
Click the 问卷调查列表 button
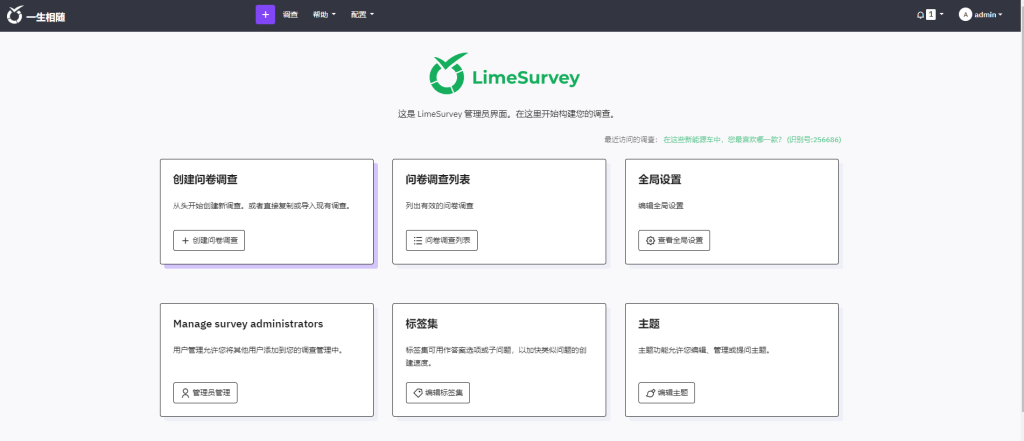point(441,240)
